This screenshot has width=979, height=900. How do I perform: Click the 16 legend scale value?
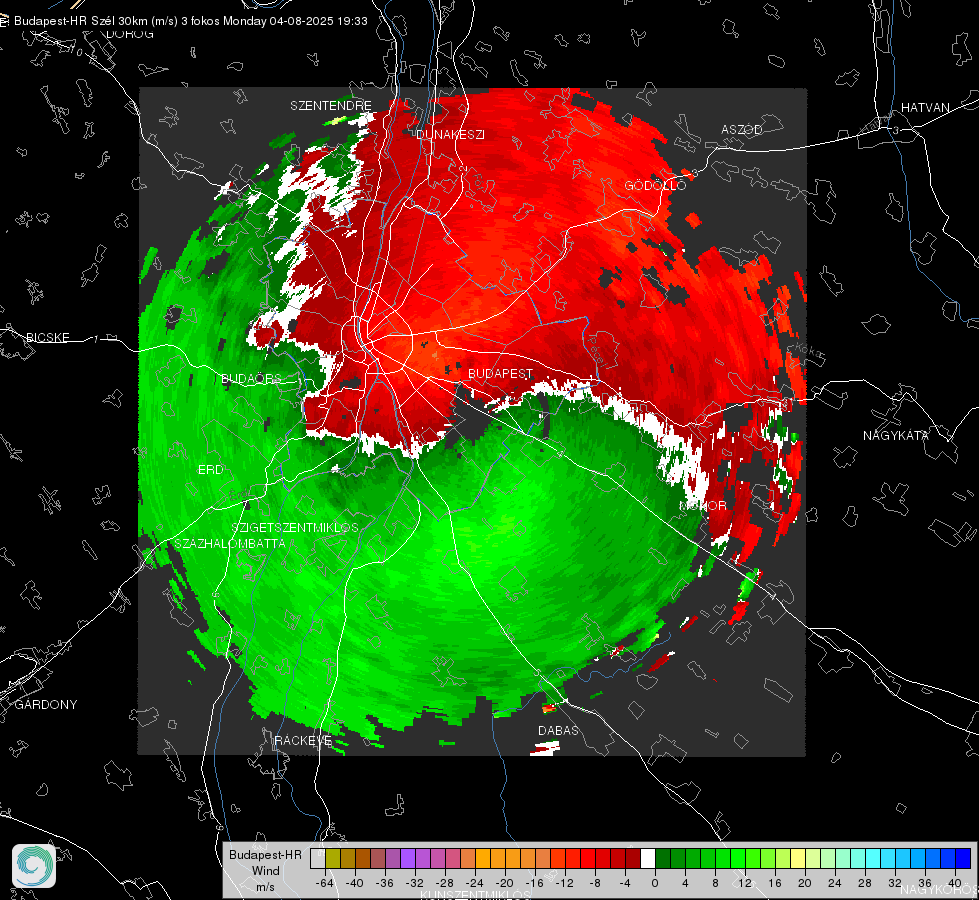pyautogui.click(x=775, y=883)
